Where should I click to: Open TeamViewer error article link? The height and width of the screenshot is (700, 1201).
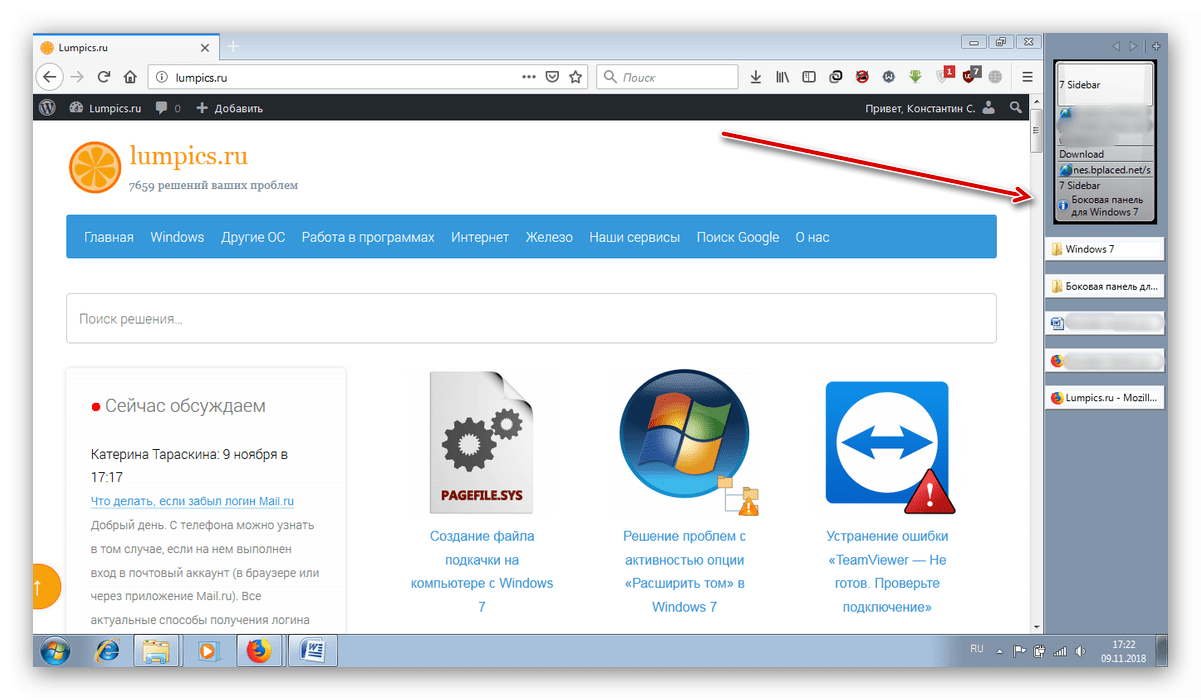[x=887, y=571]
